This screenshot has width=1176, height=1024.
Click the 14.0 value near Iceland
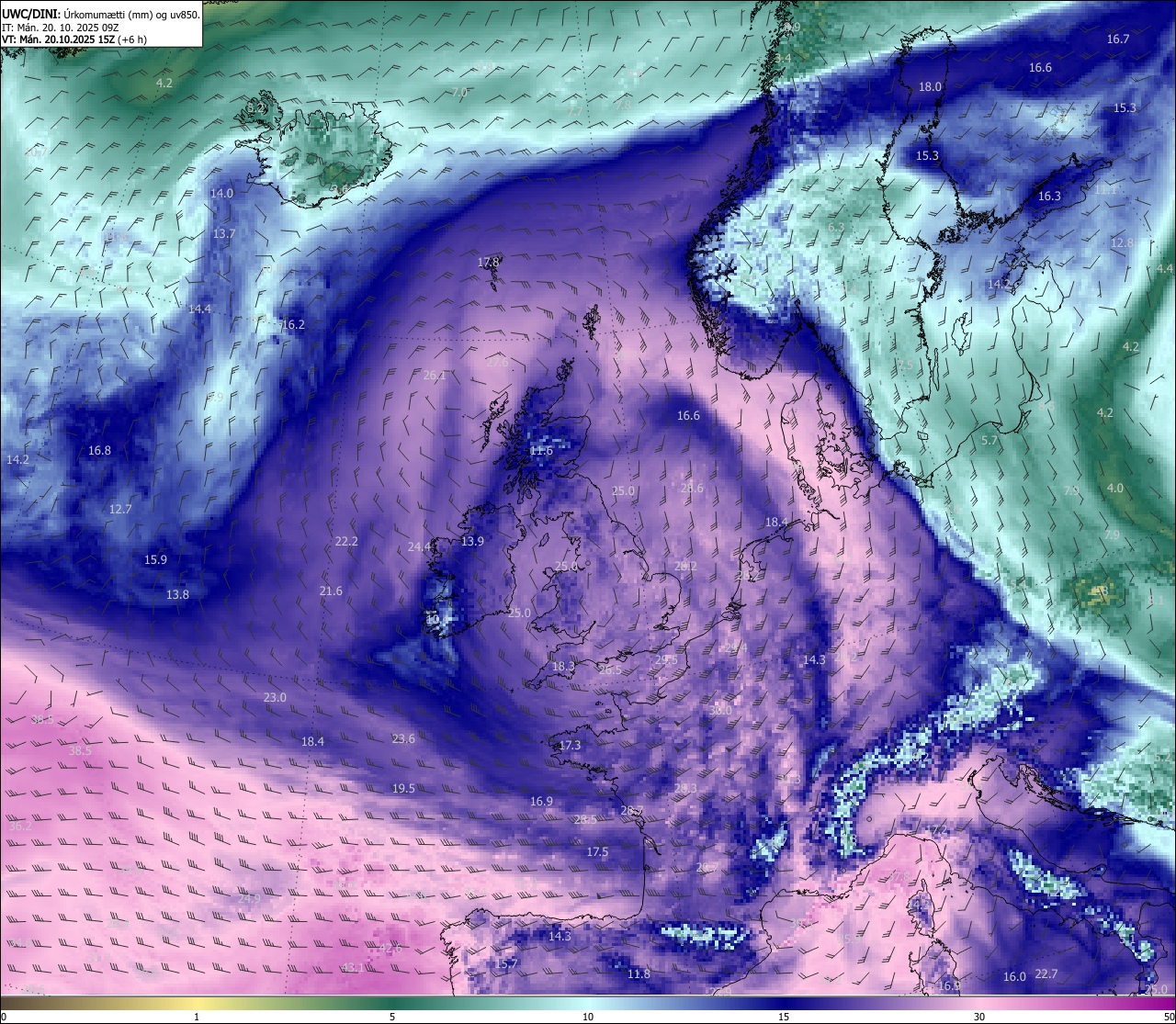click(x=221, y=193)
